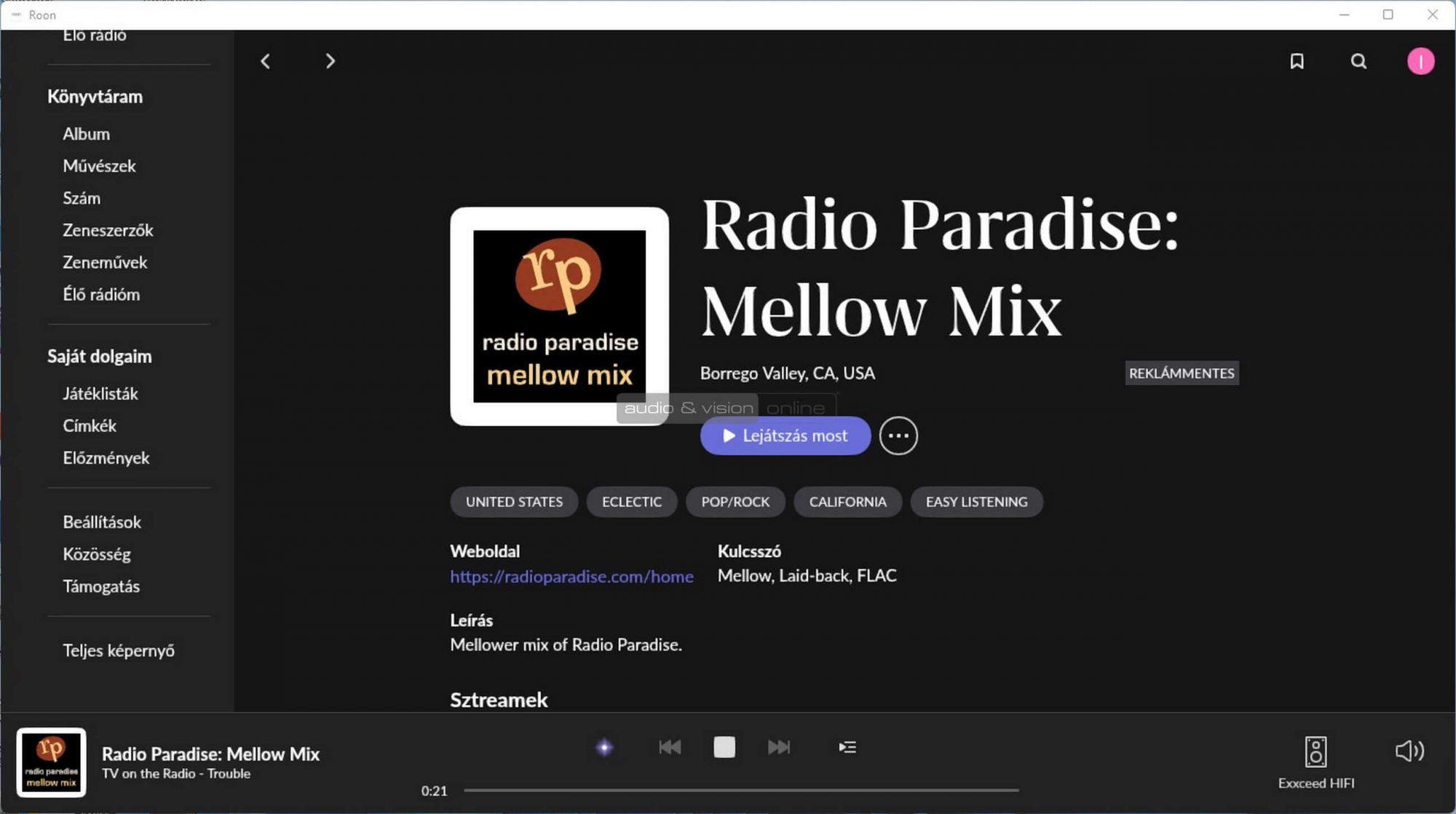Click the track text TV on the Radio - Trouble
The height and width of the screenshot is (814, 1456).
[176, 773]
